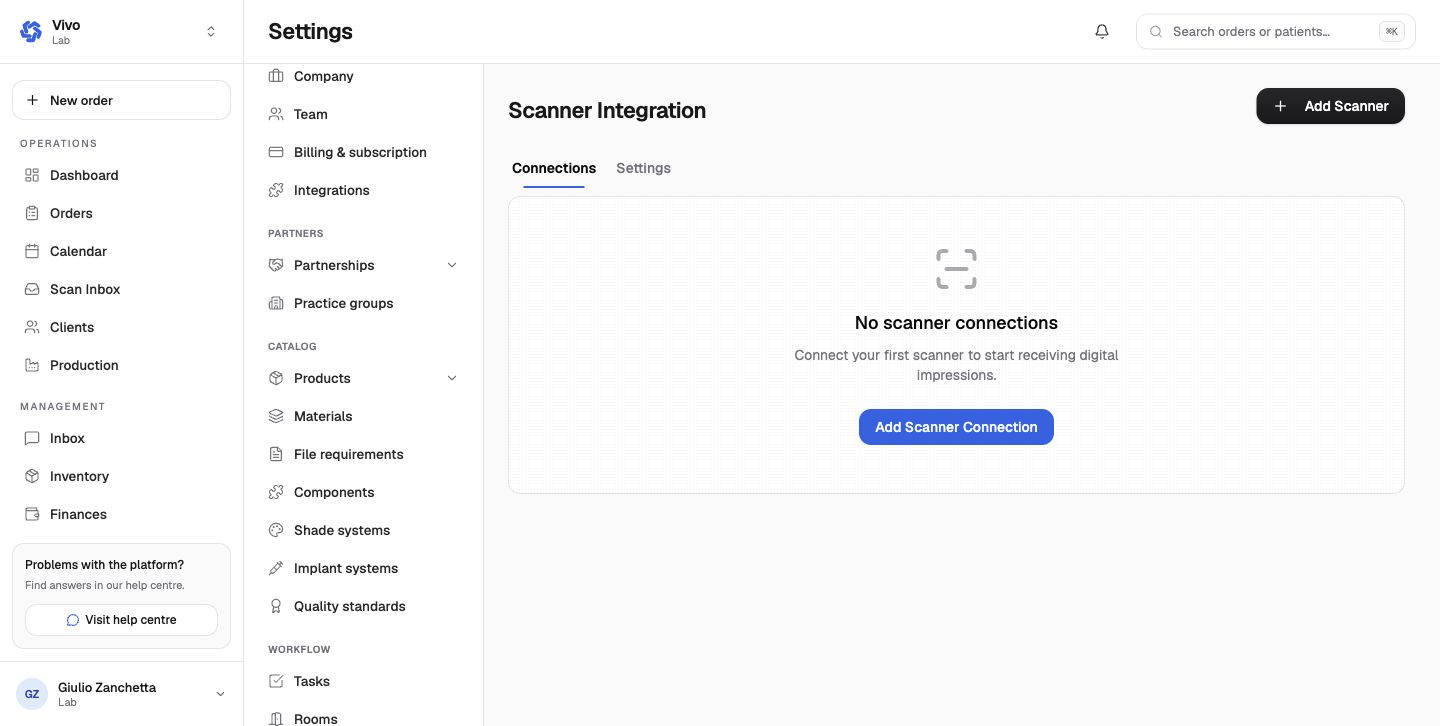
Task: Open Calendar via its icon
Action: coord(32,251)
